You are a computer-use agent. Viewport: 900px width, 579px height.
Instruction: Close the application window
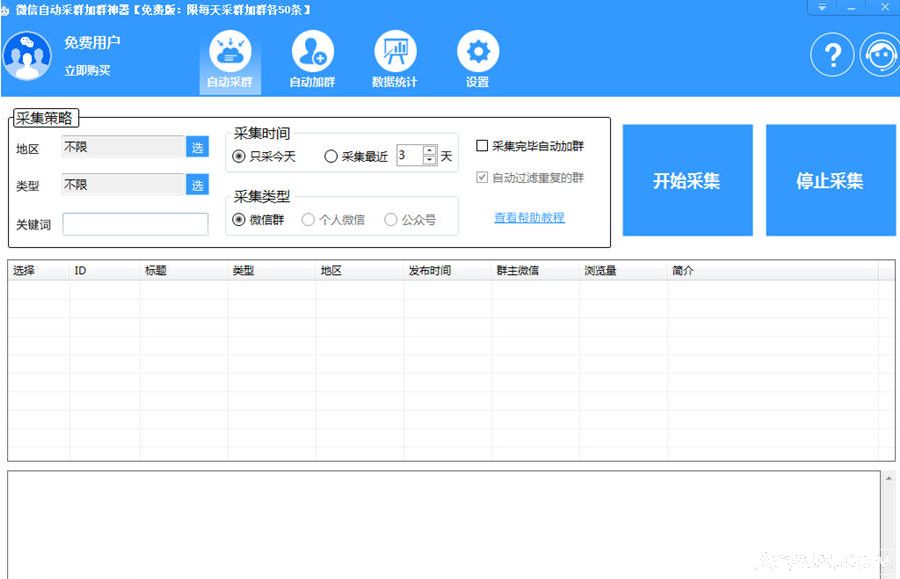point(884,7)
